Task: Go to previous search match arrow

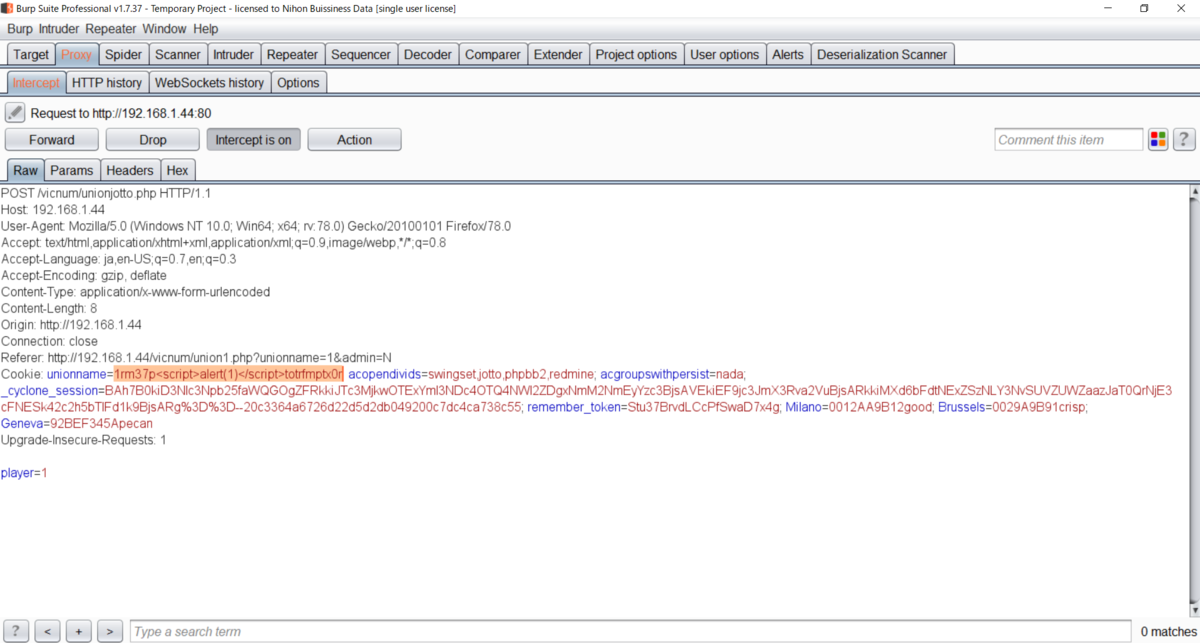Action: click(47, 631)
